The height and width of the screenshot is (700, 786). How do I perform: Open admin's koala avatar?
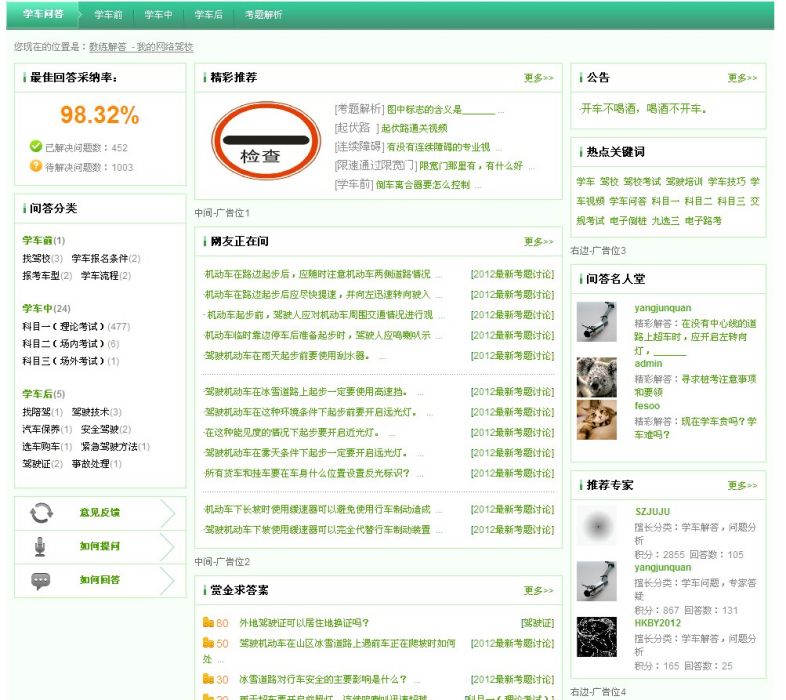click(597, 377)
